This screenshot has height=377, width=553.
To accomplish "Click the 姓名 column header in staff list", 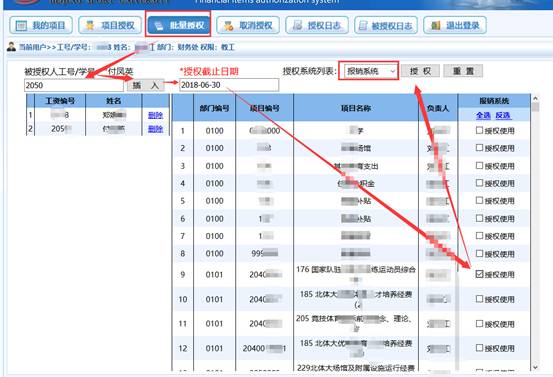I will (x=114, y=101).
